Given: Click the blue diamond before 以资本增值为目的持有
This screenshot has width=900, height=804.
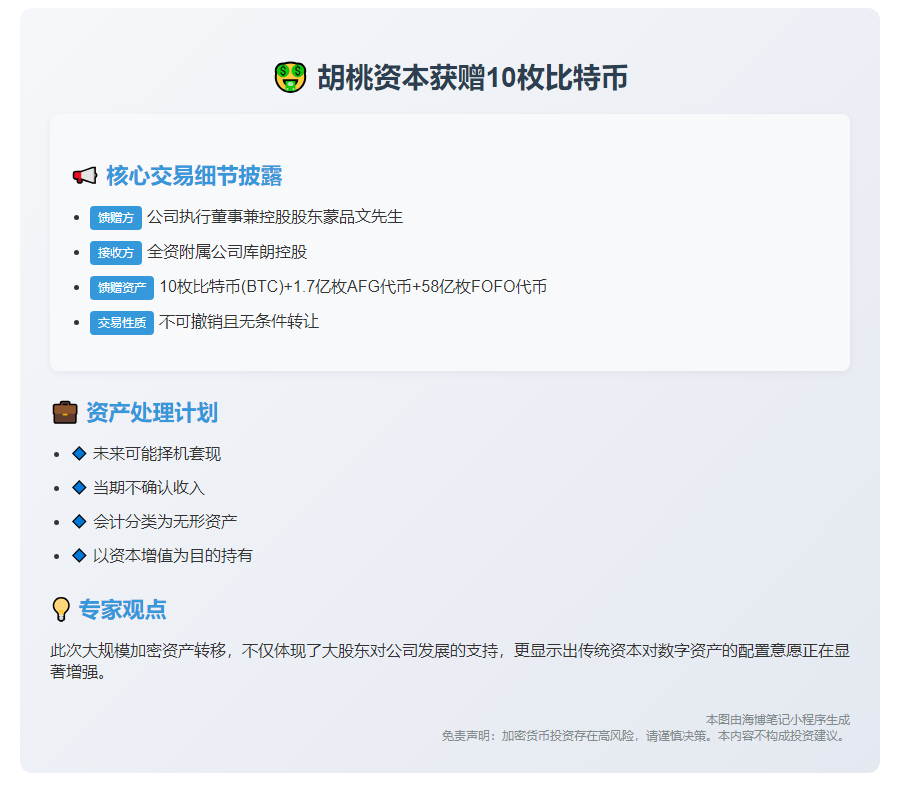Looking at the screenshot, I should 79,556.
